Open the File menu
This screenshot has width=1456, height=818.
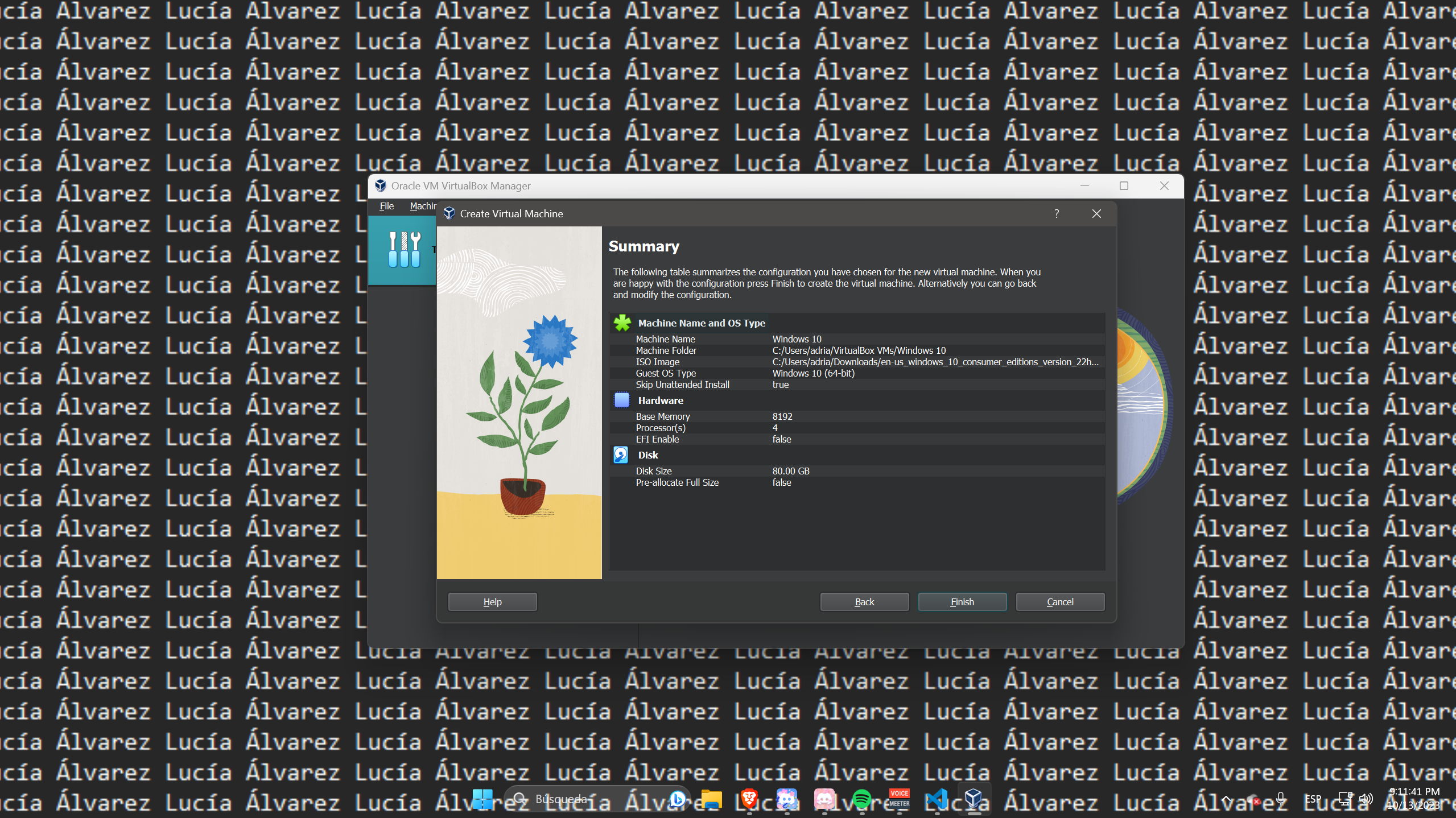pos(386,206)
